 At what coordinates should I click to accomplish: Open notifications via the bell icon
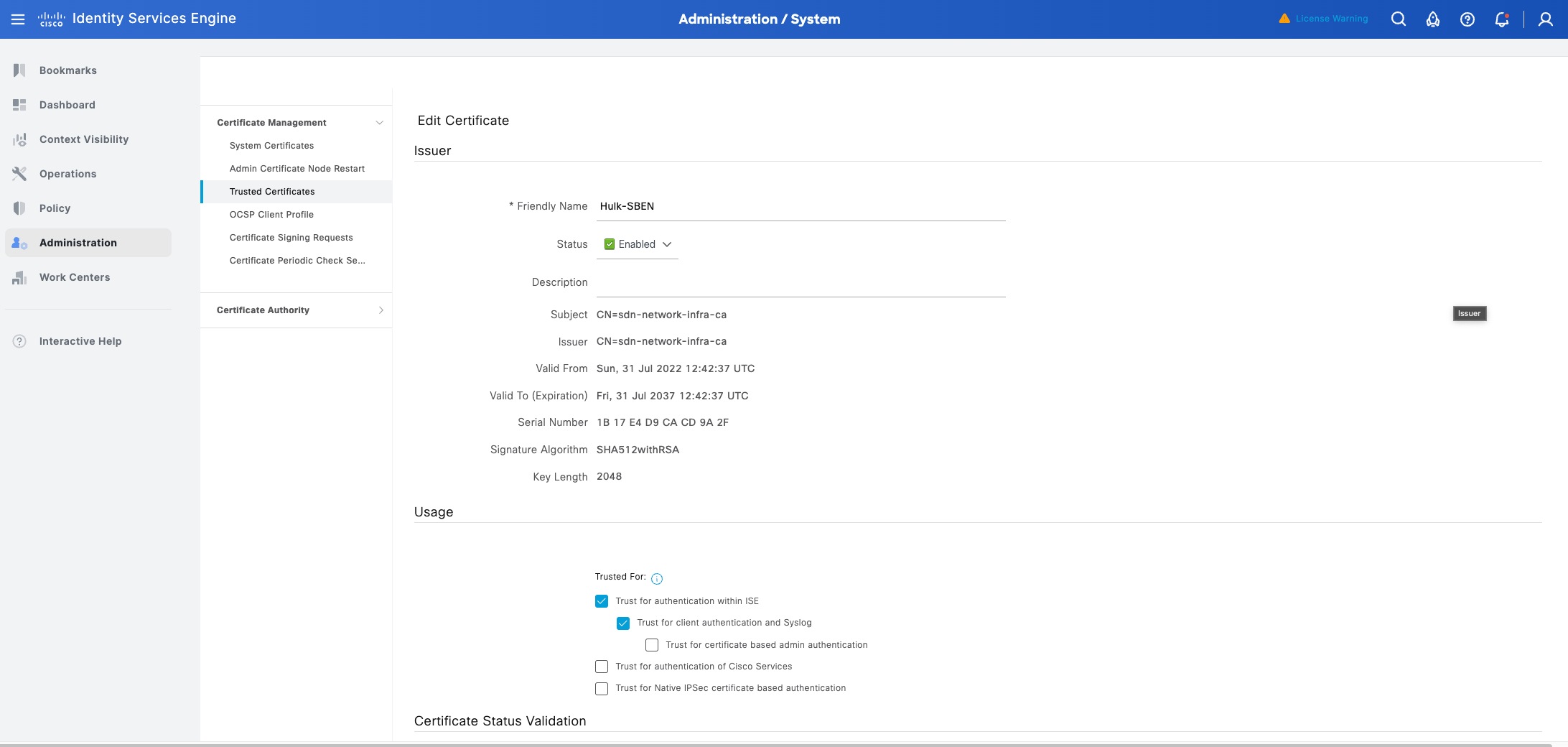click(x=1501, y=19)
